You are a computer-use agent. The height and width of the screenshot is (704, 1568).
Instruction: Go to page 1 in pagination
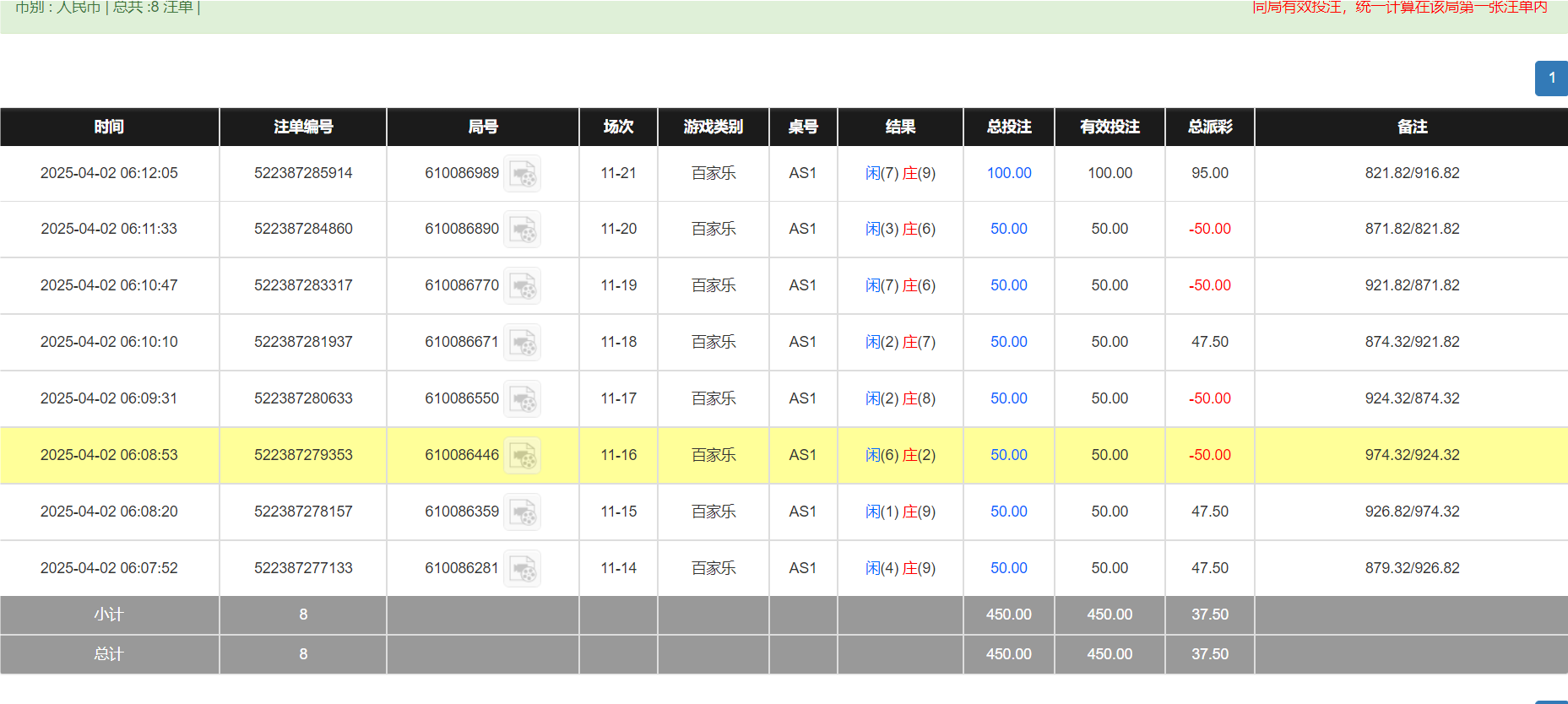click(1551, 78)
